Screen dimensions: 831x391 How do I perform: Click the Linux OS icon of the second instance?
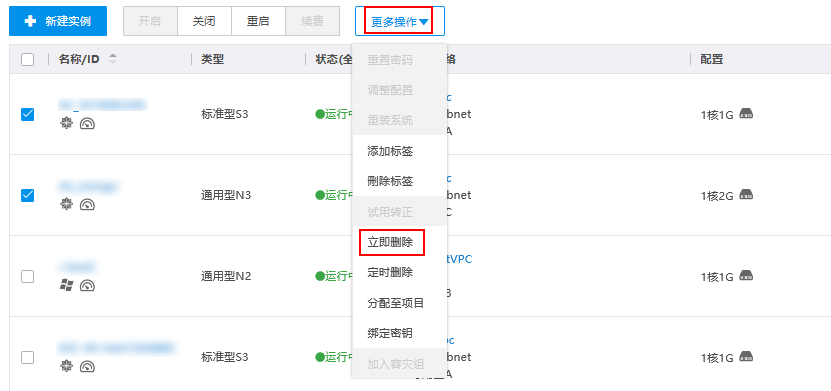point(66,205)
